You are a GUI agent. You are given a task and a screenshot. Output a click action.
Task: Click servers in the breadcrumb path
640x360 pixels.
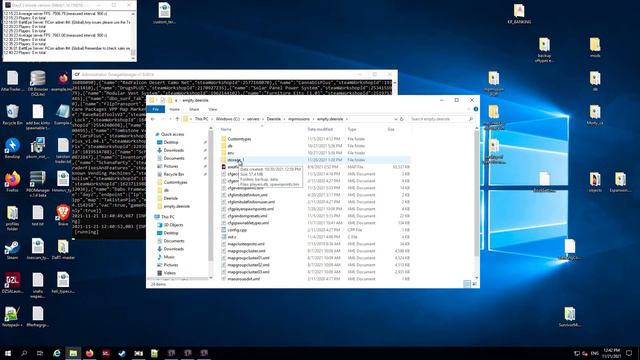pos(253,119)
